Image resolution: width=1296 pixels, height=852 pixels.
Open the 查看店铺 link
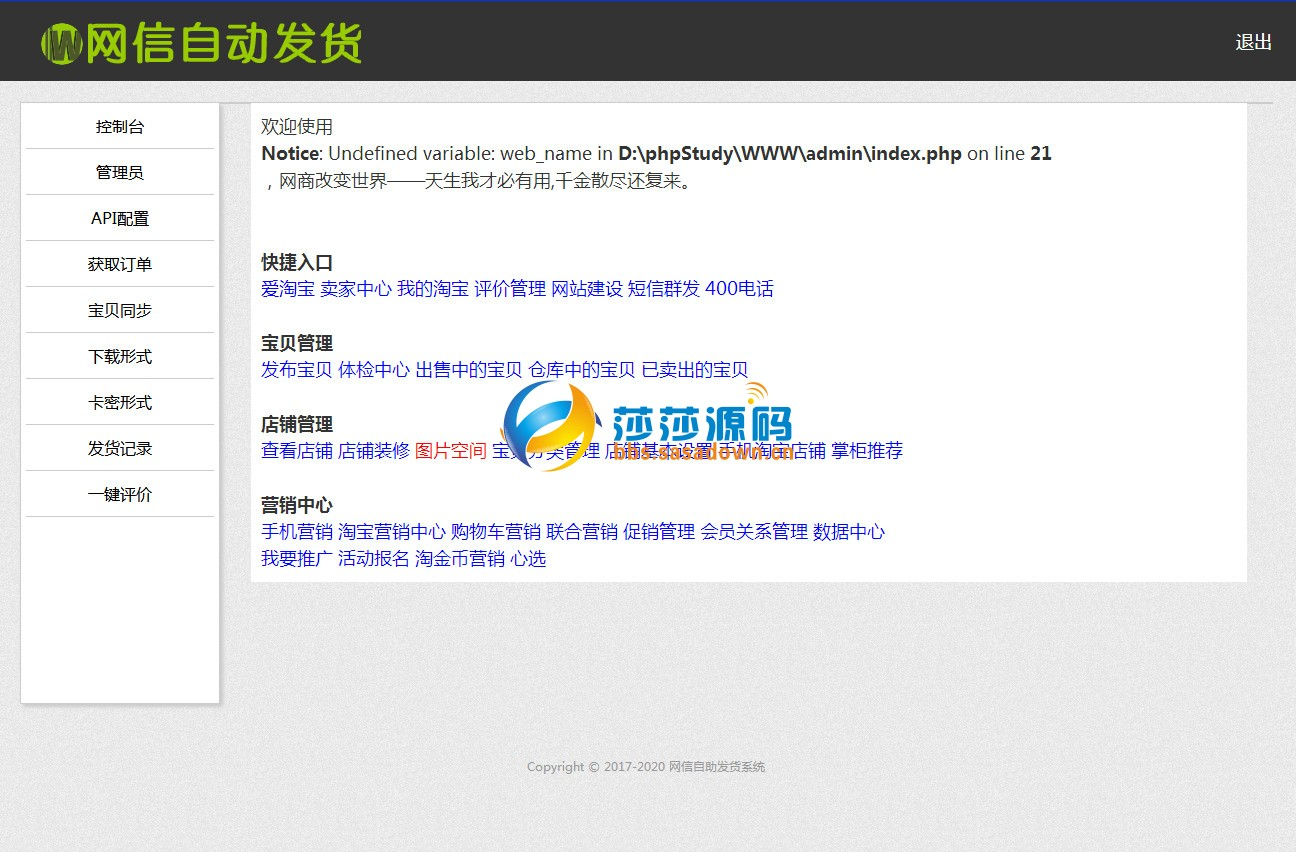[x=297, y=451]
